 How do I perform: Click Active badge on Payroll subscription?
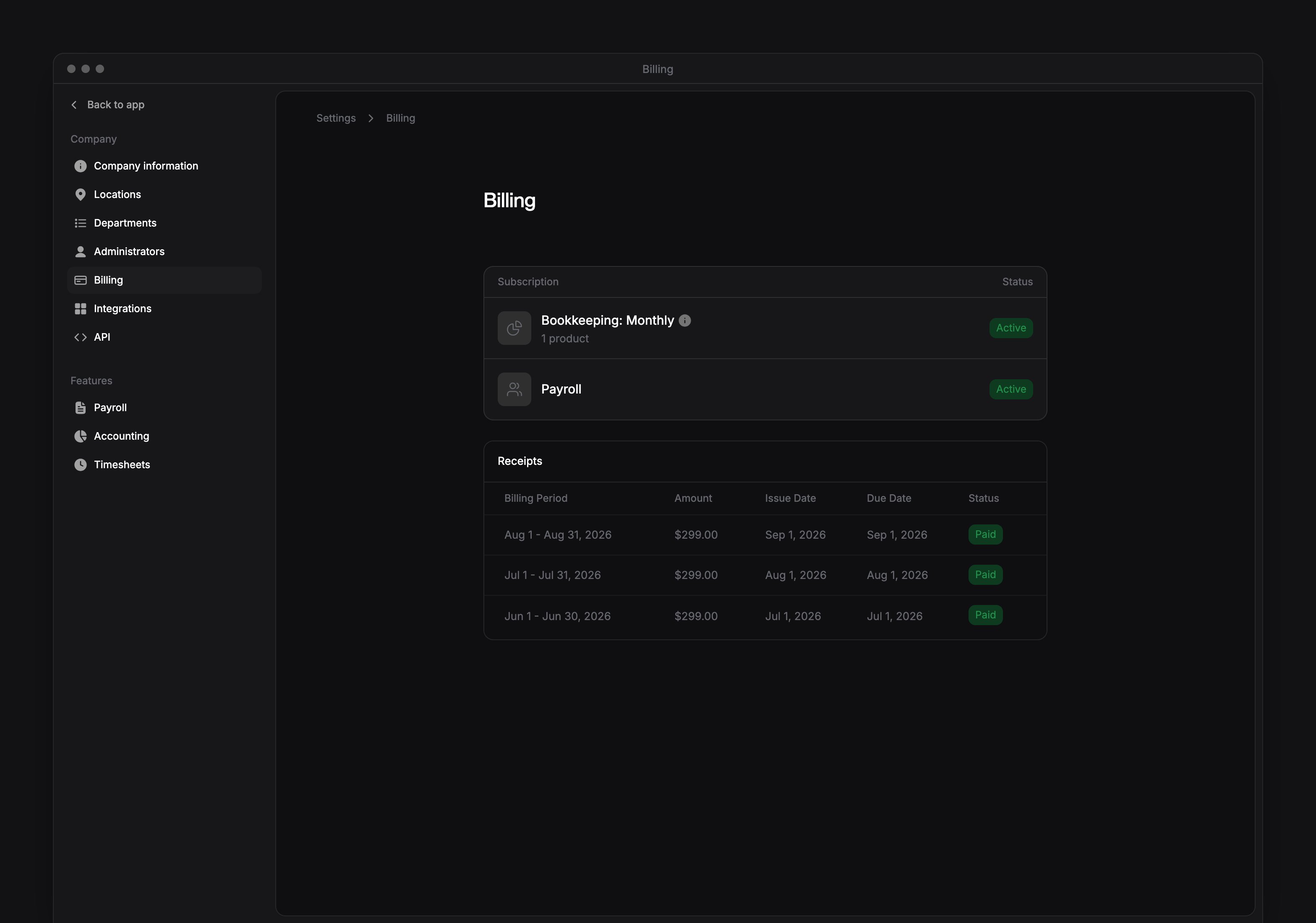(x=1010, y=389)
